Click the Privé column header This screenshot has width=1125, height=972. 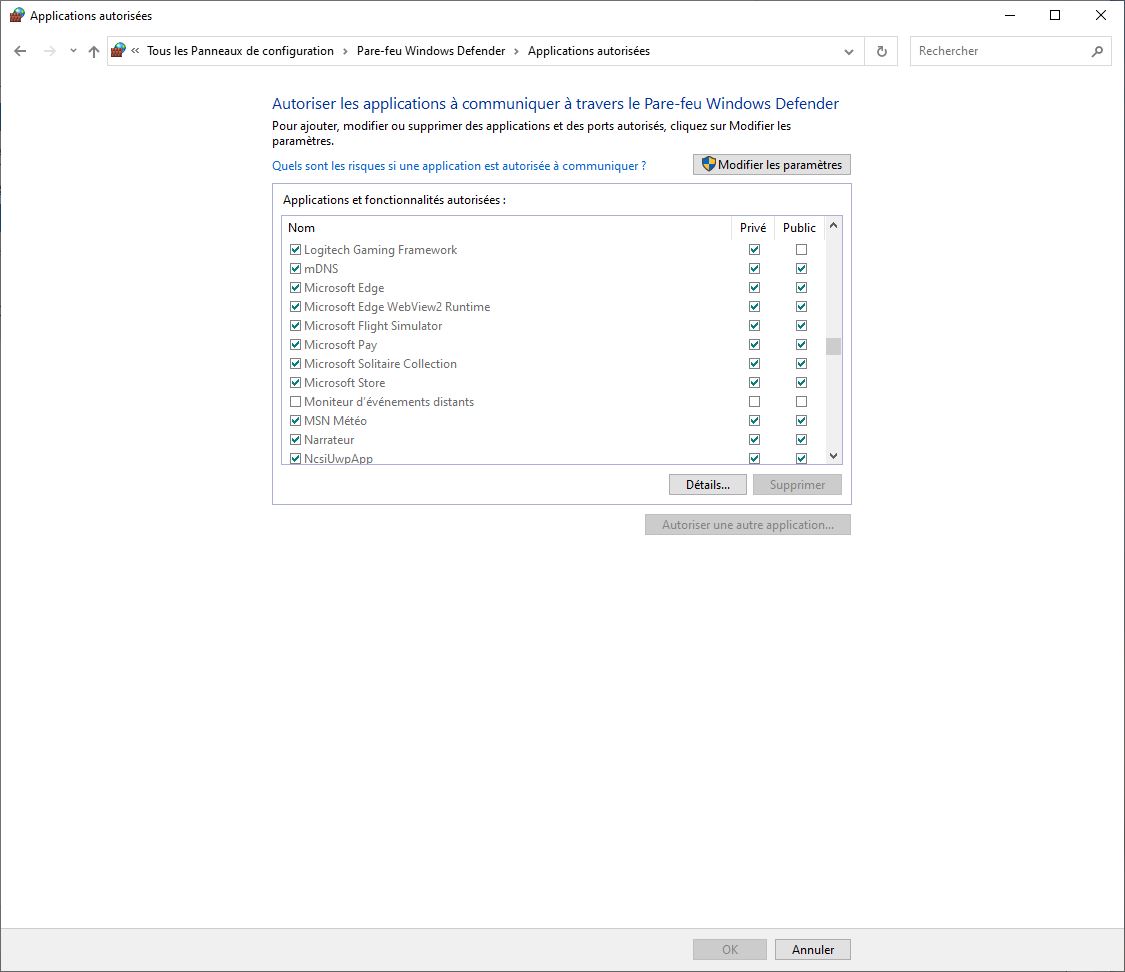[x=753, y=227]
